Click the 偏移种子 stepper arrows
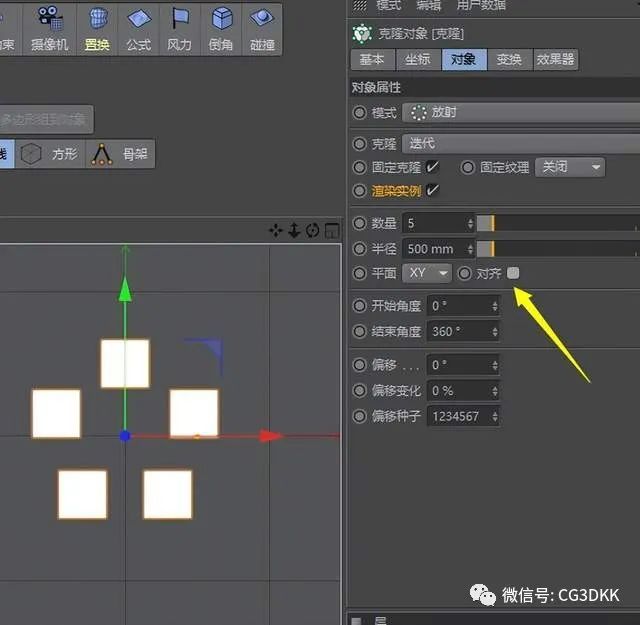 tap(495, 416)
